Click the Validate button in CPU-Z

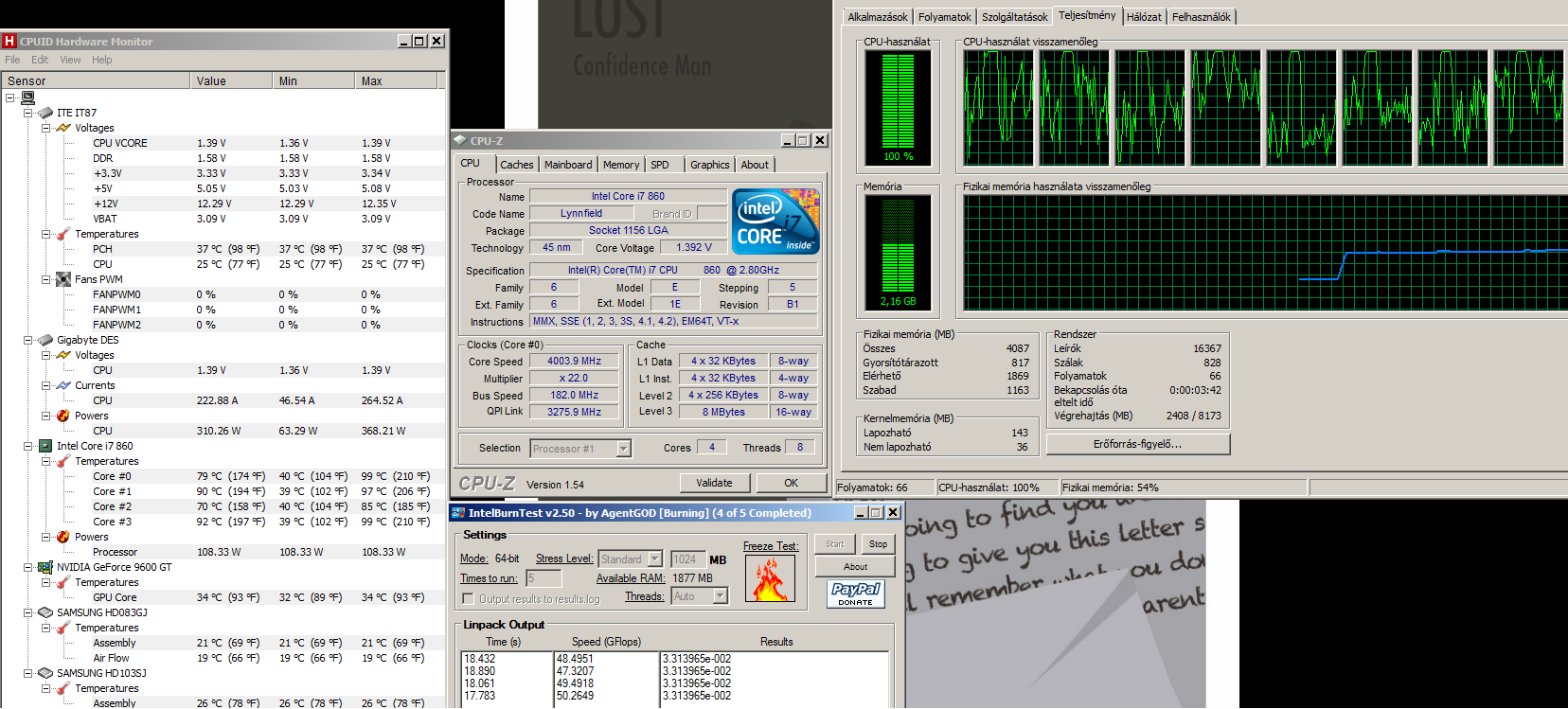pyautogui.click(x=715, y=483)
